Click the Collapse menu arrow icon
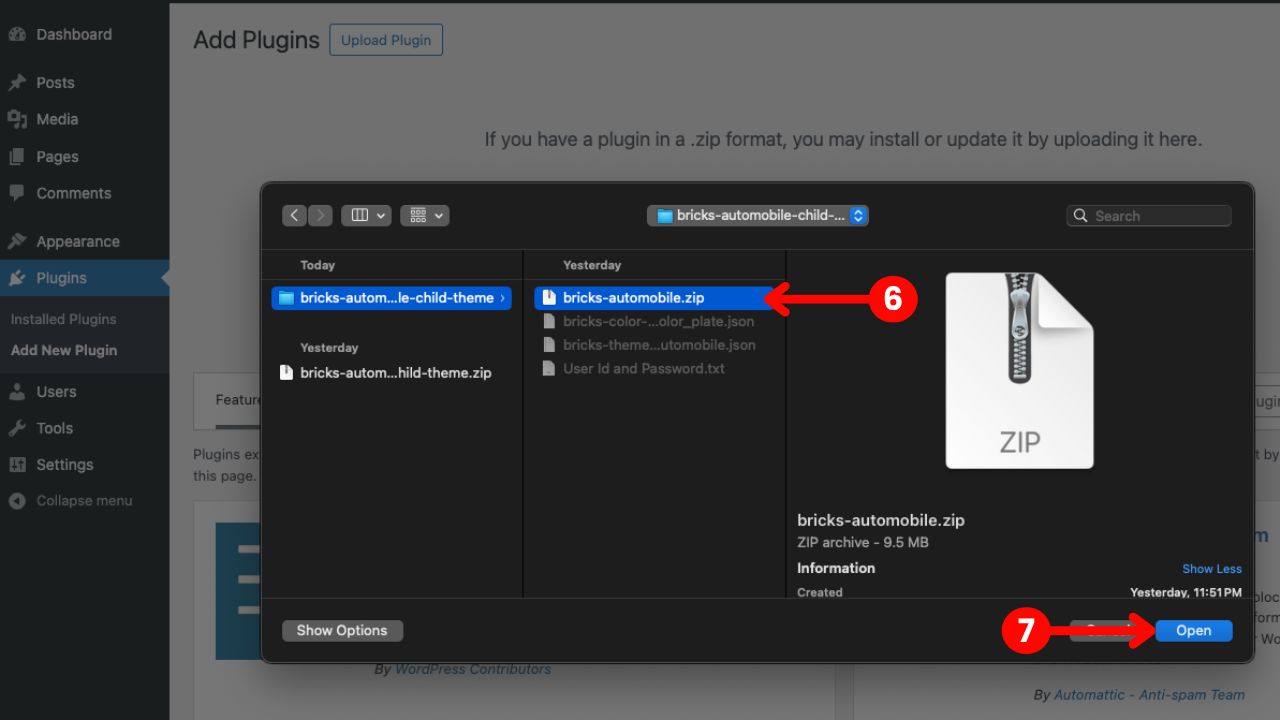 tap(17, 501)
